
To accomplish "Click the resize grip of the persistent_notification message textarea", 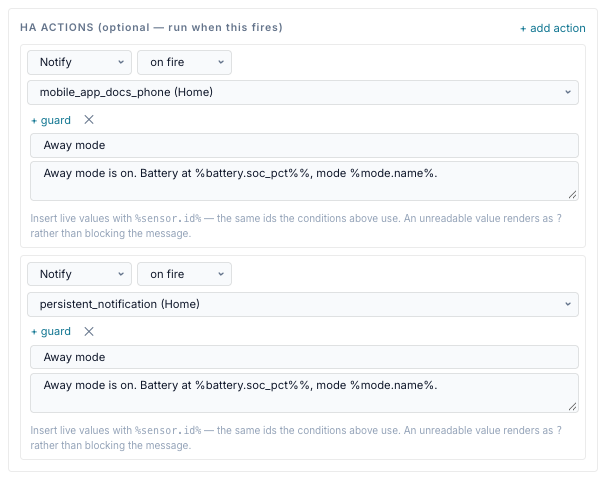I will (573, 407).
